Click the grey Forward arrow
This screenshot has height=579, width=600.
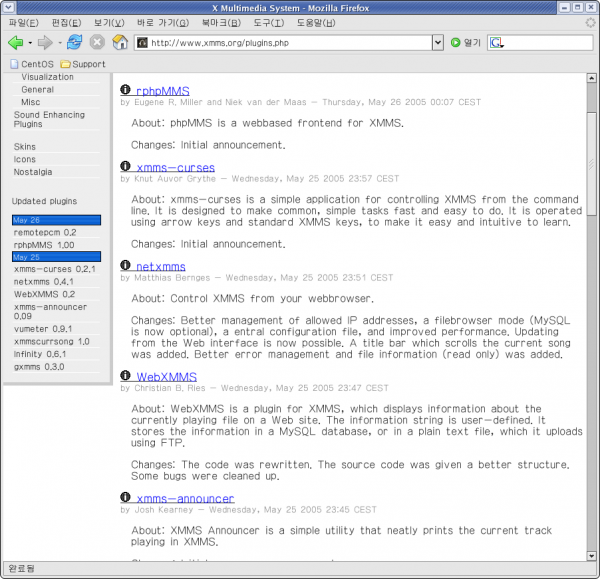click(x=45, y=42)
